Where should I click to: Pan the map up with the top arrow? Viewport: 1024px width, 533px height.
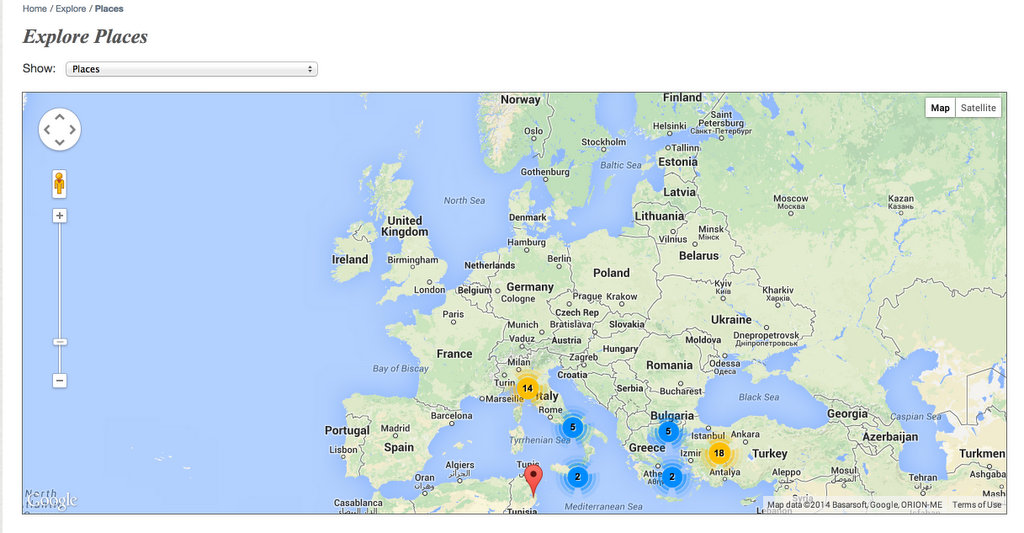pyautogui.click(x=59, y=117)
